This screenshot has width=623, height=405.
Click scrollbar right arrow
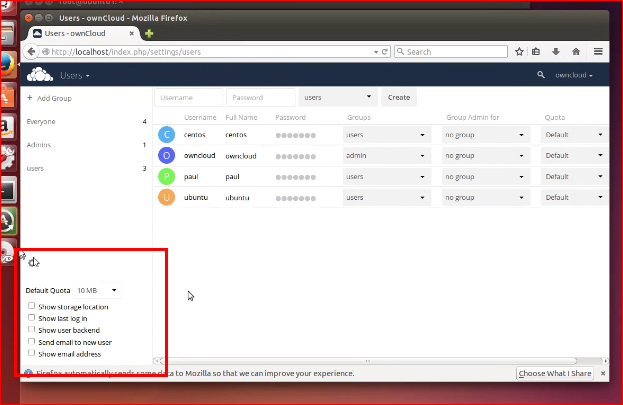point(605,361)
